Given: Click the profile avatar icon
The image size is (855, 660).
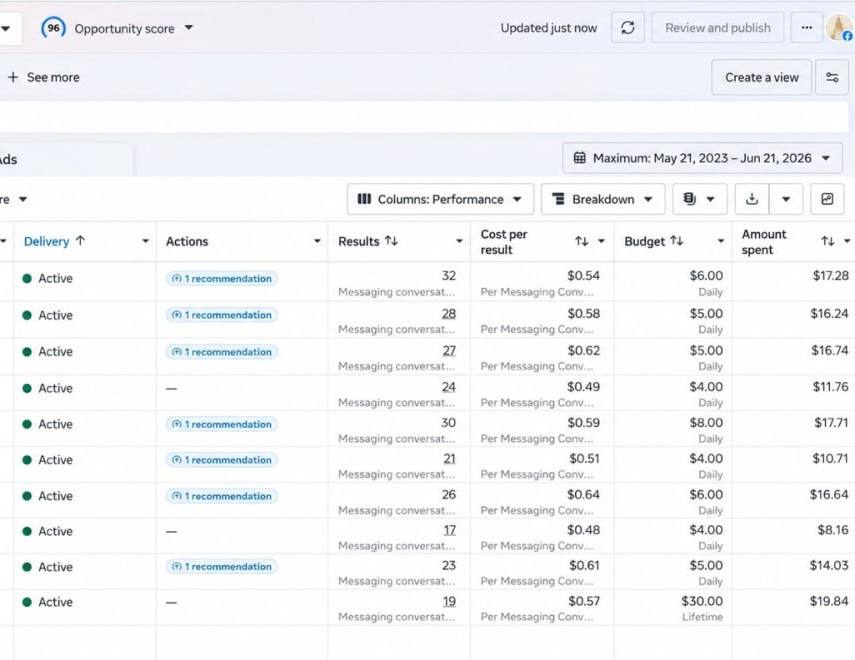Looking at the screenshot, I should click(x=839, y=27).
